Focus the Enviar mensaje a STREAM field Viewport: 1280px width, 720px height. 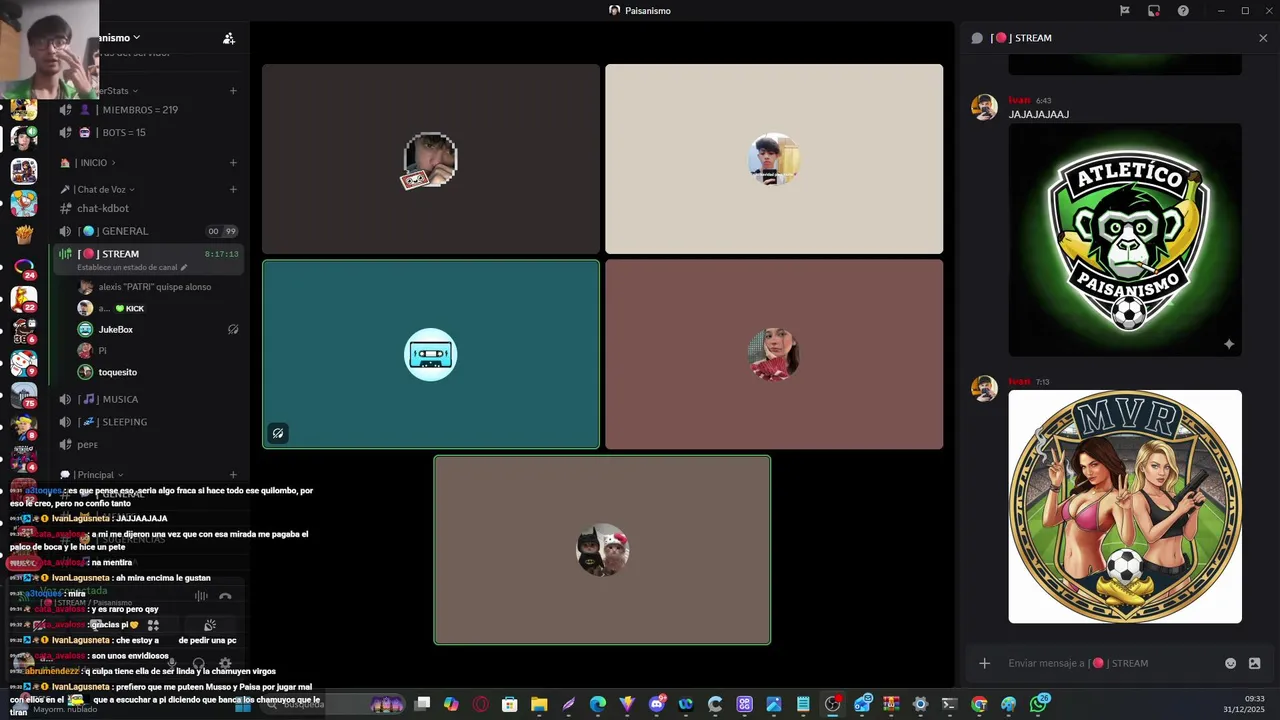click(1110, 663)
